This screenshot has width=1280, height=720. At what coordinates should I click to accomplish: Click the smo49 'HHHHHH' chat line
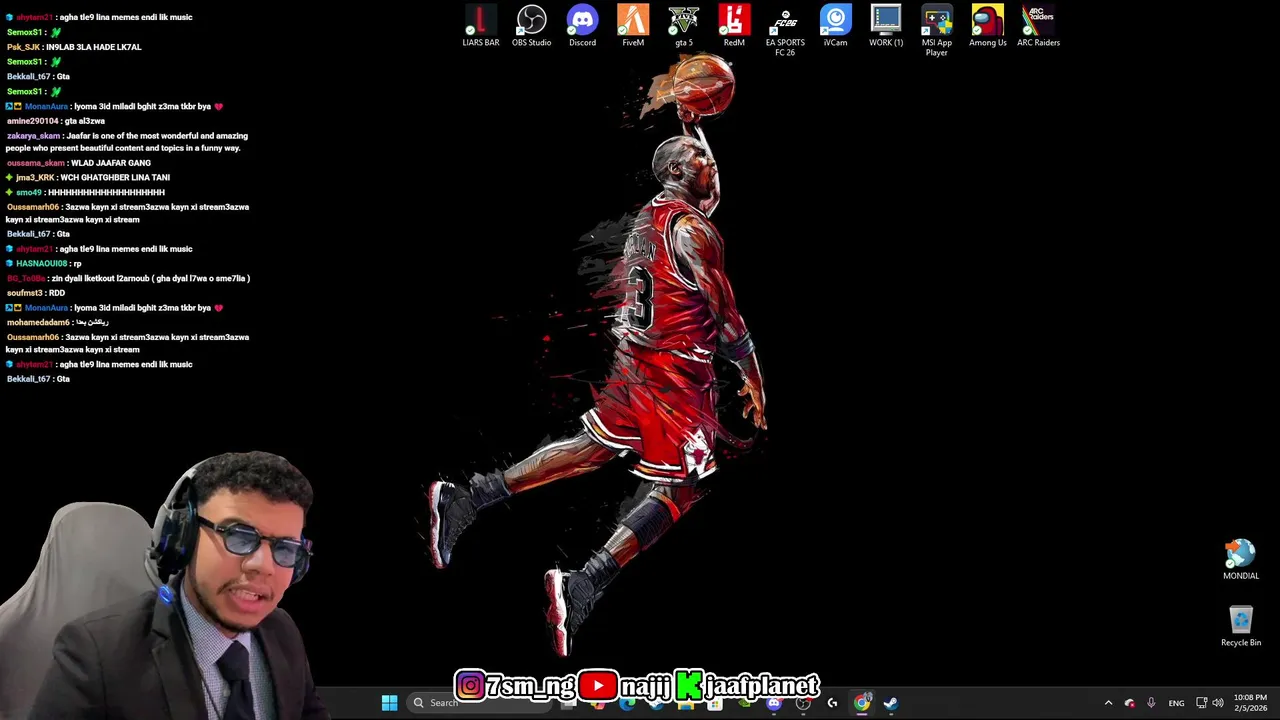86,192
